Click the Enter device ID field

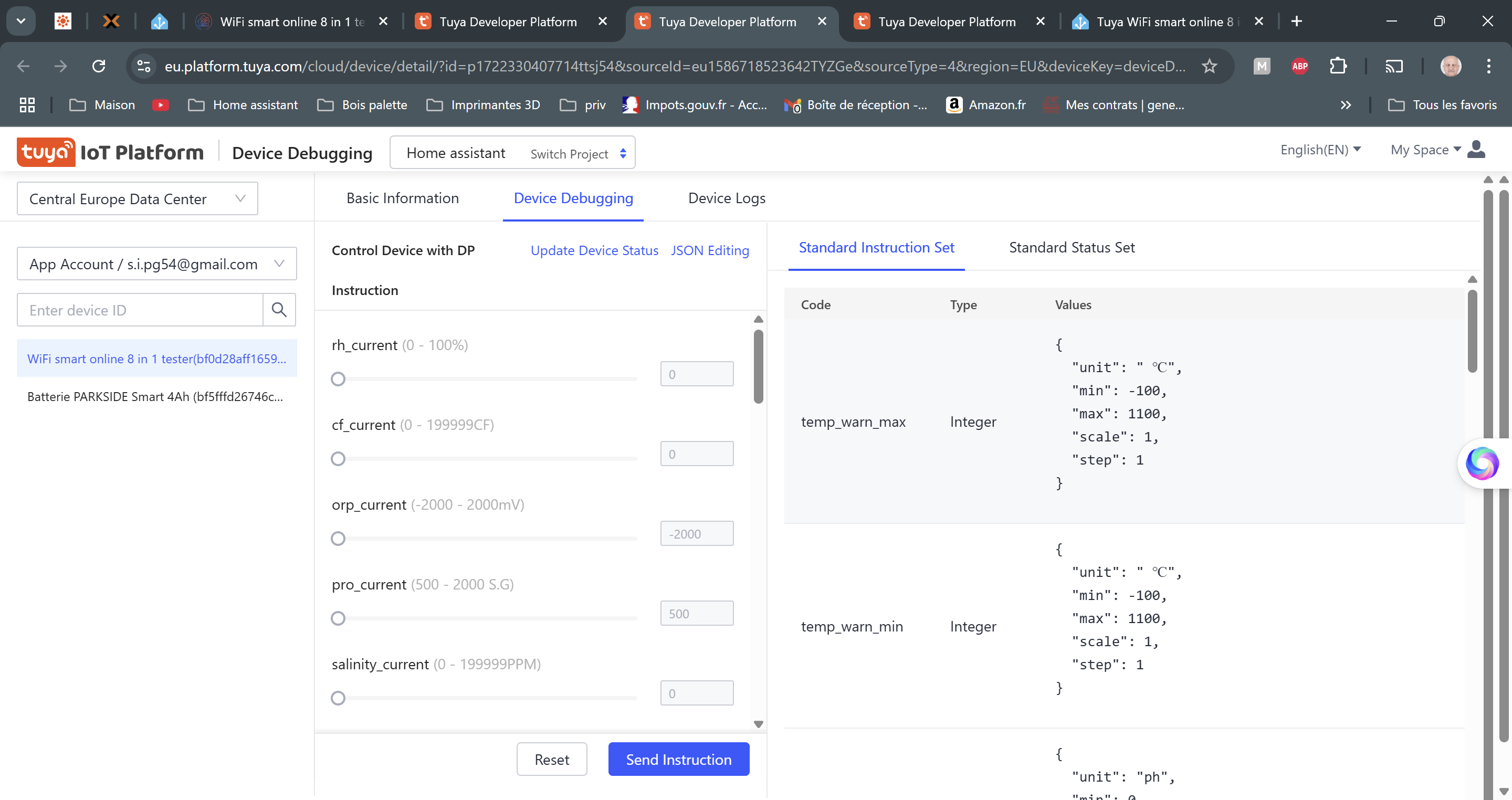point(140,310)
